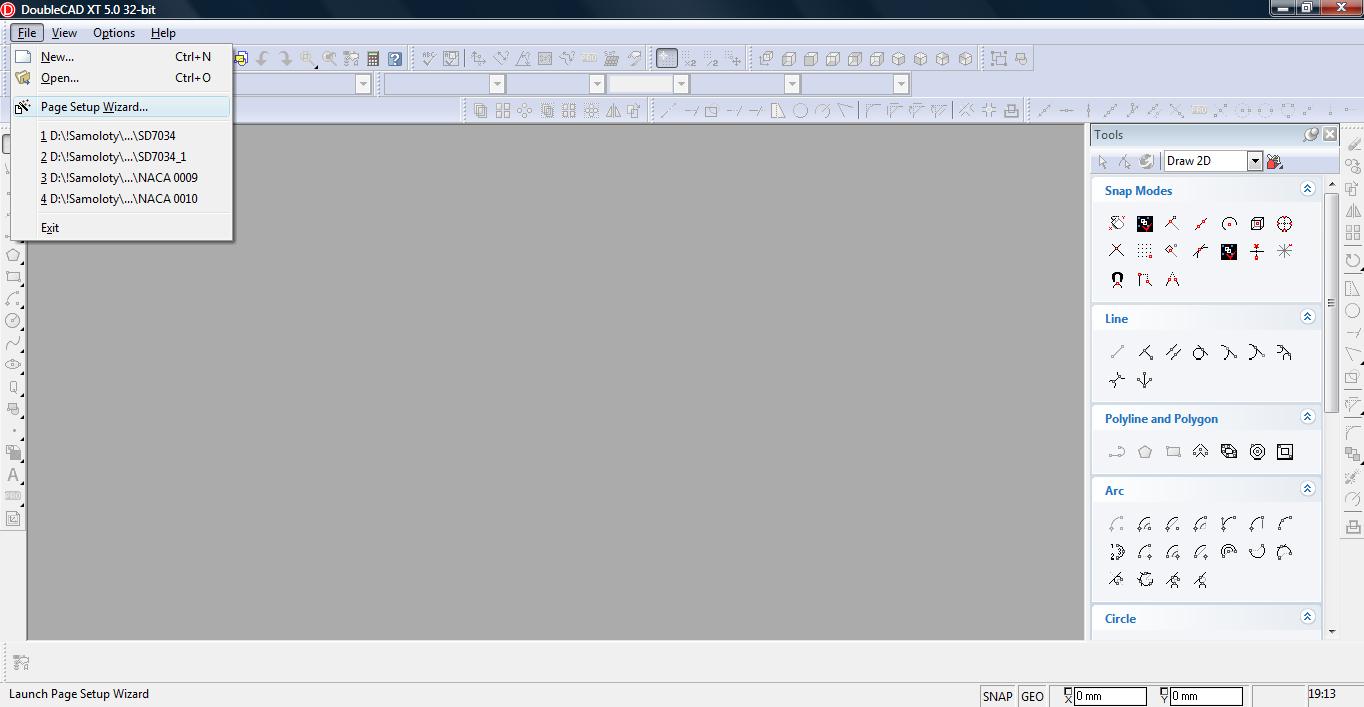Select Page Setup Wizard from File menu
The width and height of the screenshot is (1364, 707).
point(94,107)
